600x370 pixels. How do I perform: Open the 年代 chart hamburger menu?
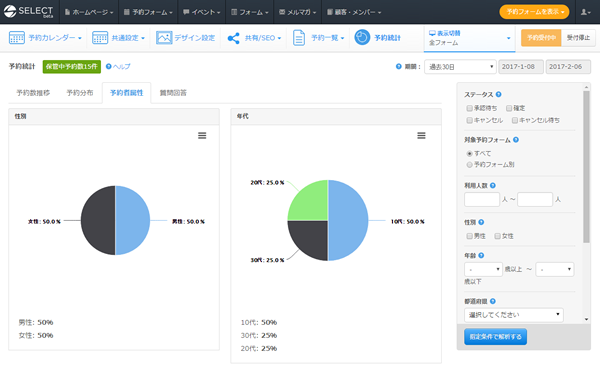coord(421,135)
